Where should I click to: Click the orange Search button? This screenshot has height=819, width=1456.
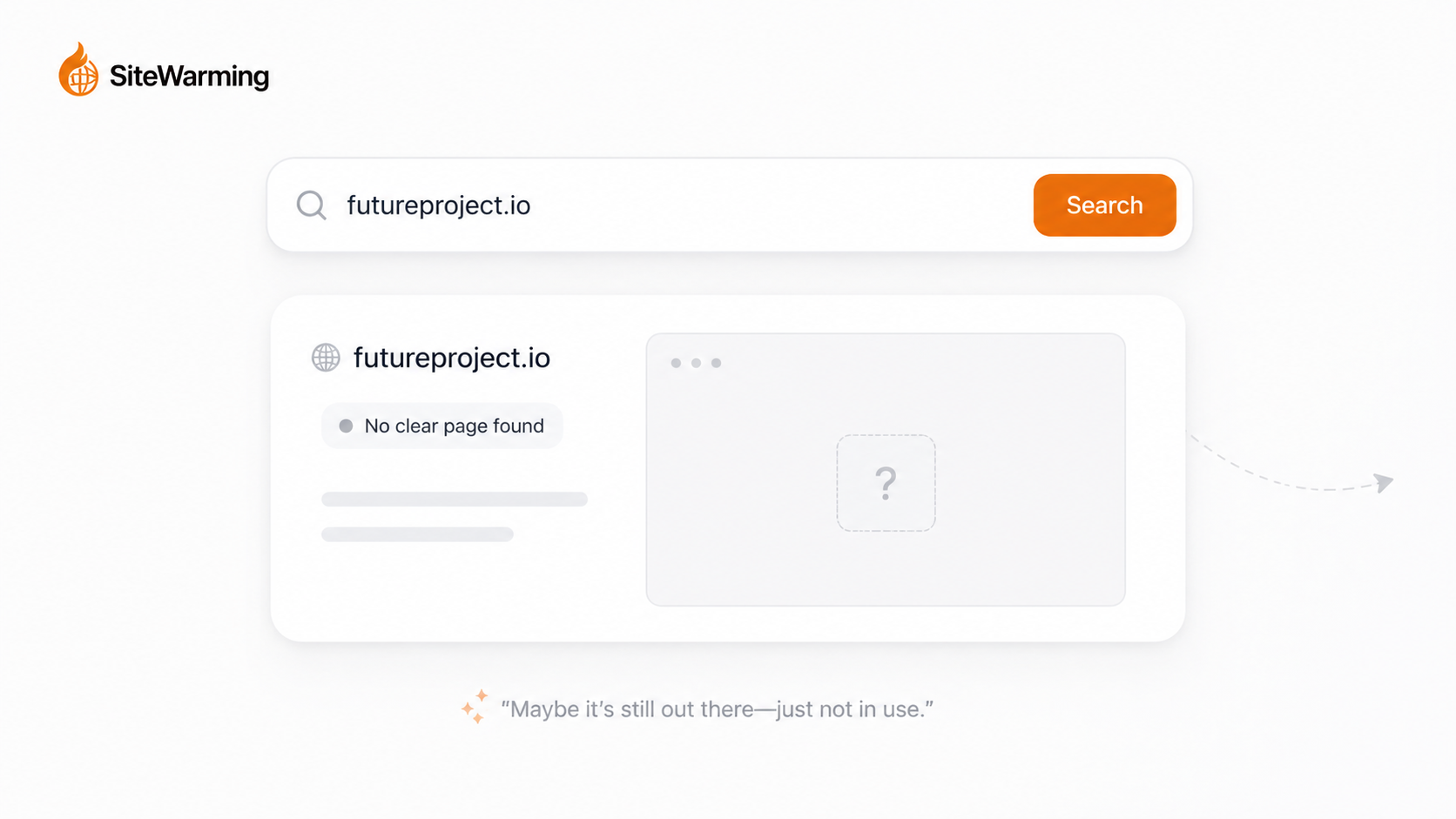pos(1104,205)
